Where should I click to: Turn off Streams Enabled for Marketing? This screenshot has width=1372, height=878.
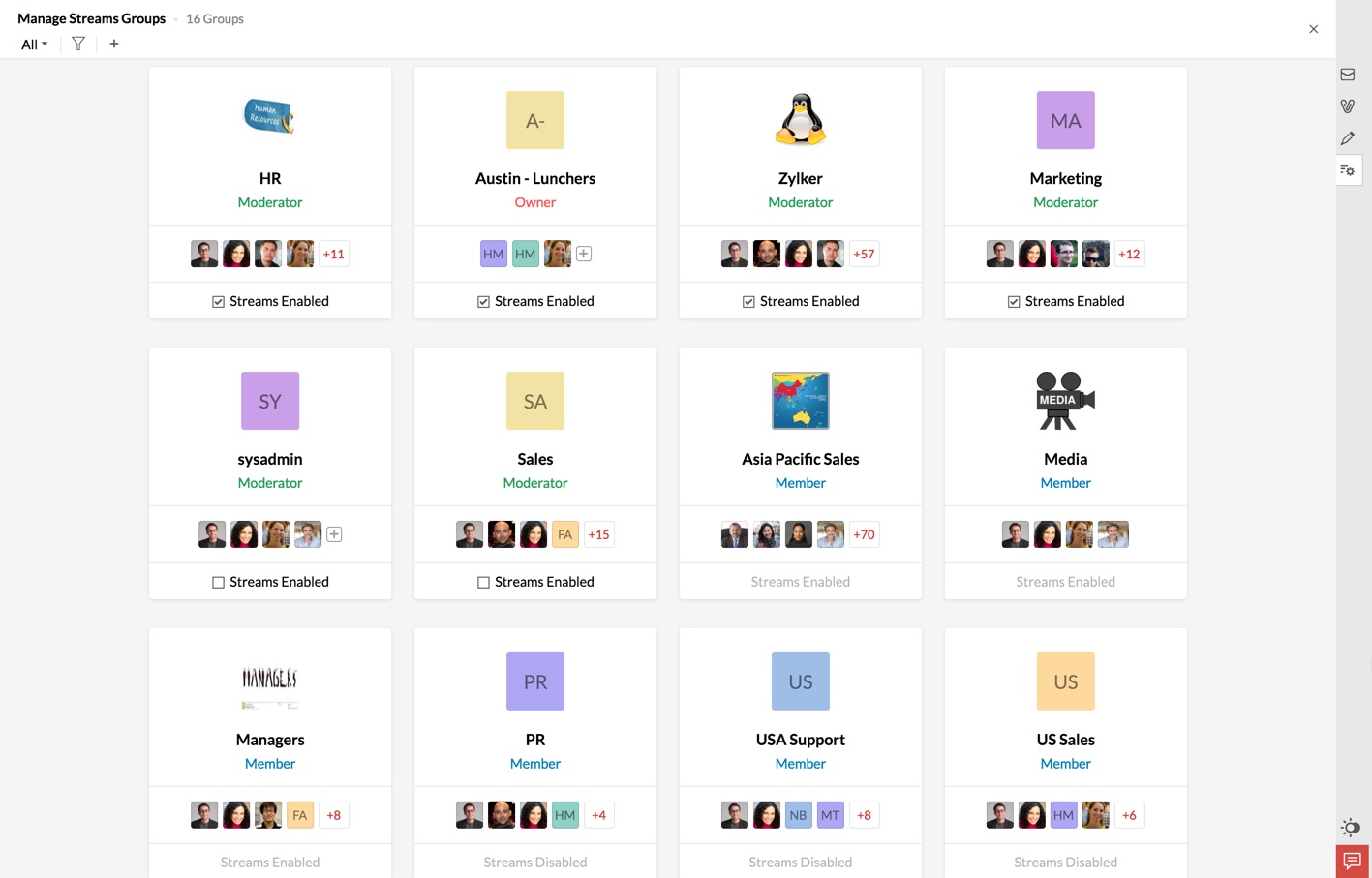click(x=1015, y=302)
